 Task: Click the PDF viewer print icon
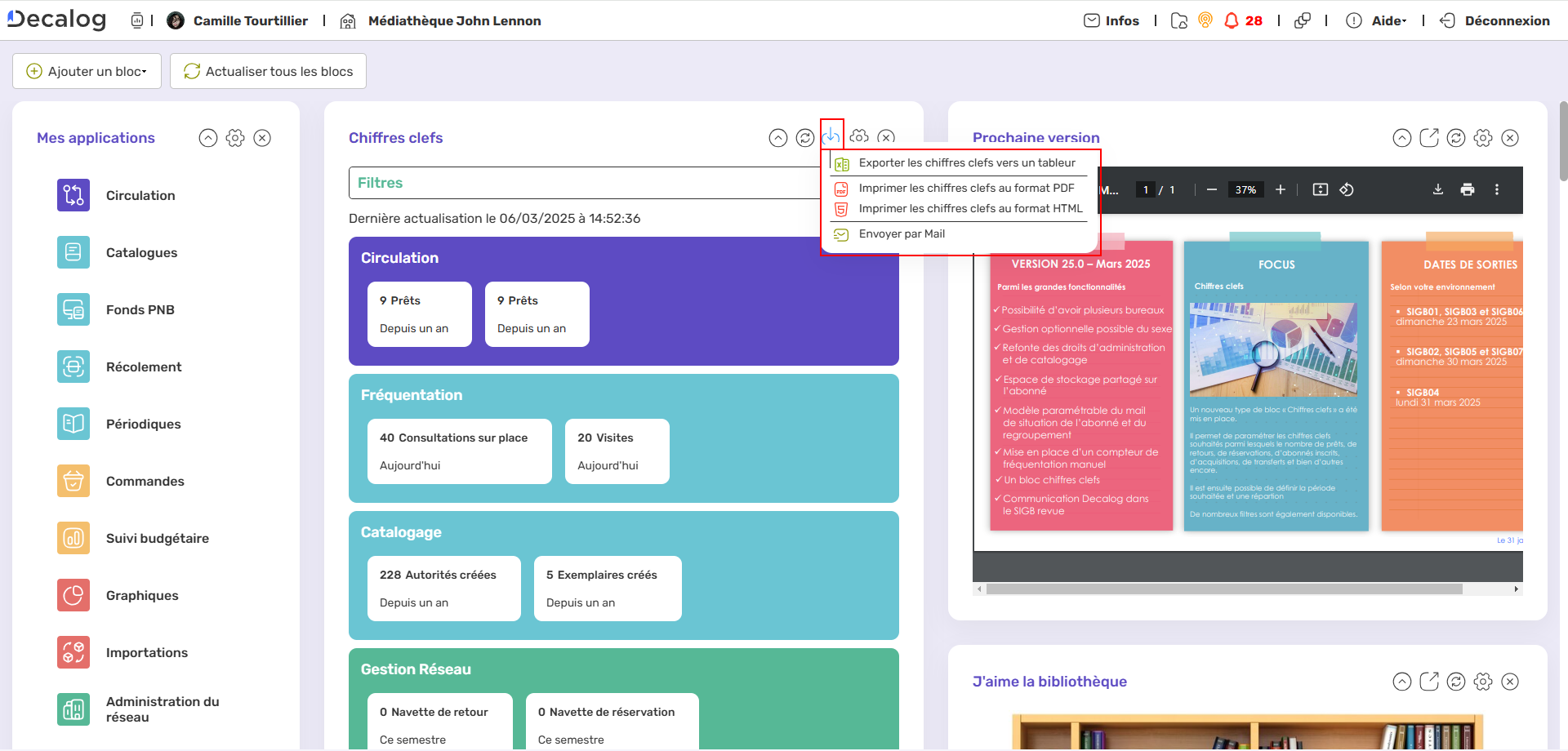[1468, 189]
